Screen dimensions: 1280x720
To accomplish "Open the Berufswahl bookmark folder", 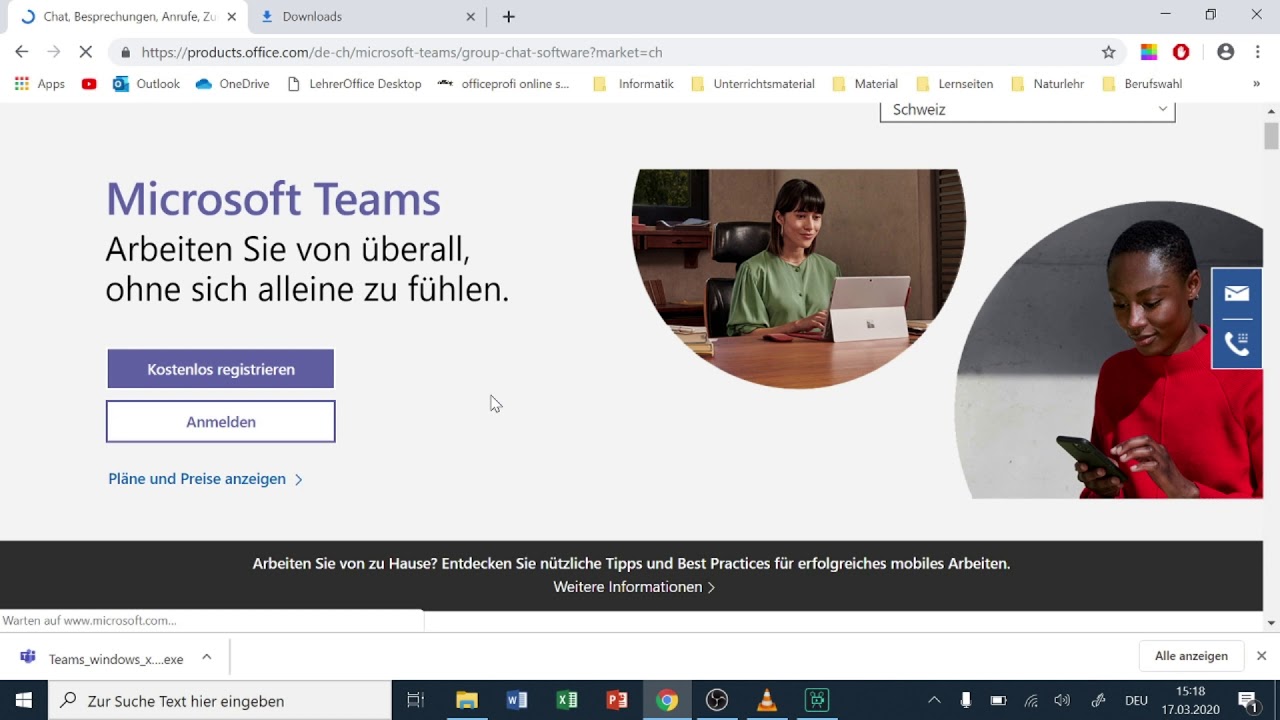I will pyautogui.click(x=1142, y=84).
